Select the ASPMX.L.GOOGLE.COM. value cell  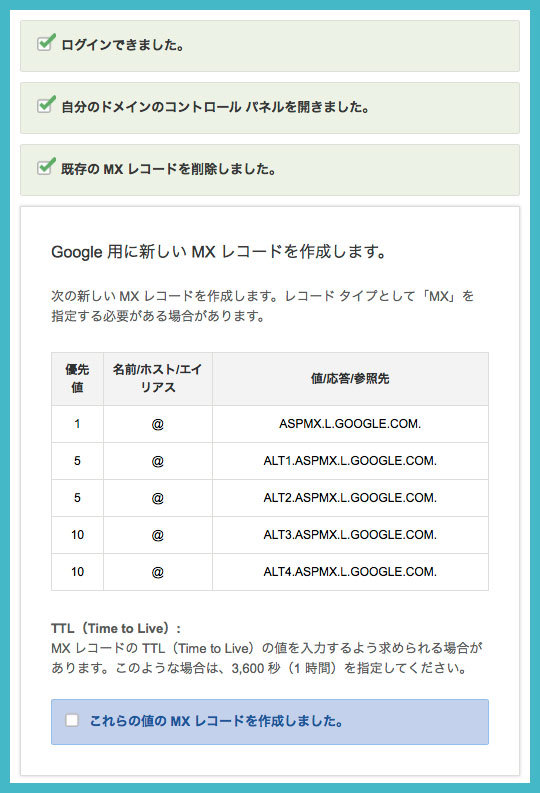pos(350,424)
